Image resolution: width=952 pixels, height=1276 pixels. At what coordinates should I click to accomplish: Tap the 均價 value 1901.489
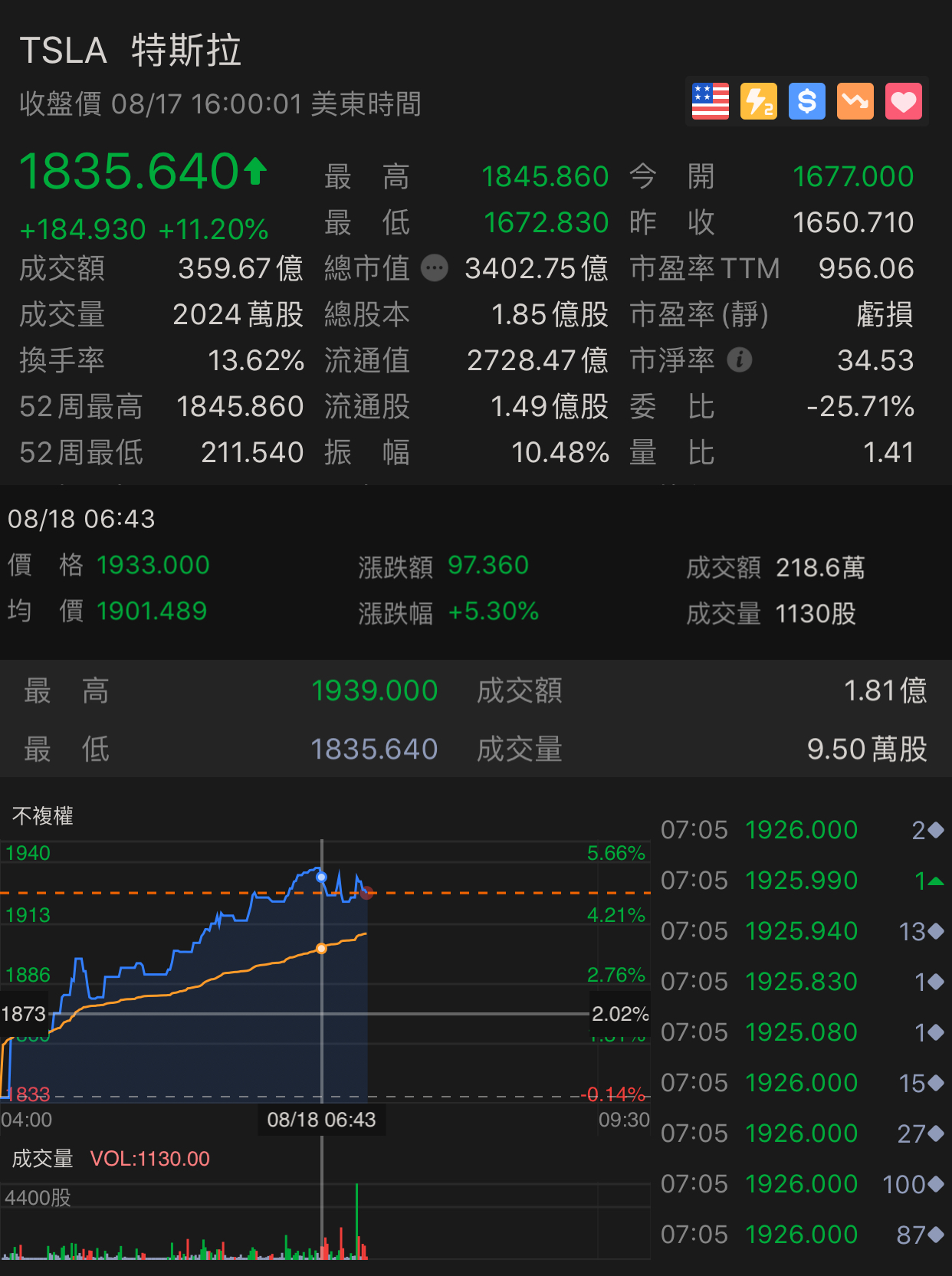point(152,611)
